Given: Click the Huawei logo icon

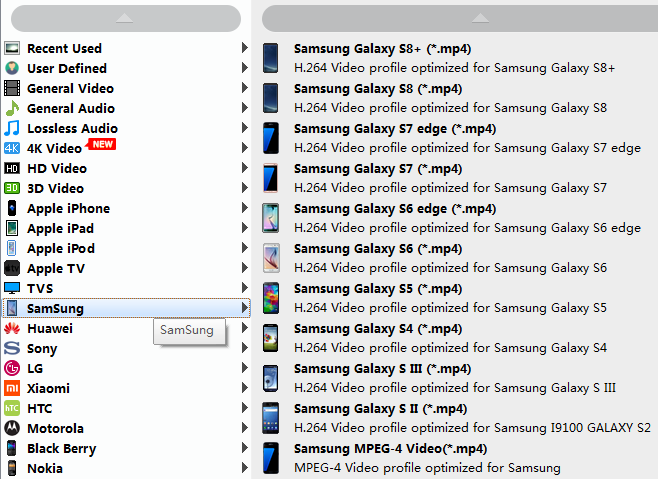Looking at the screenshot, I should (12, 328).
